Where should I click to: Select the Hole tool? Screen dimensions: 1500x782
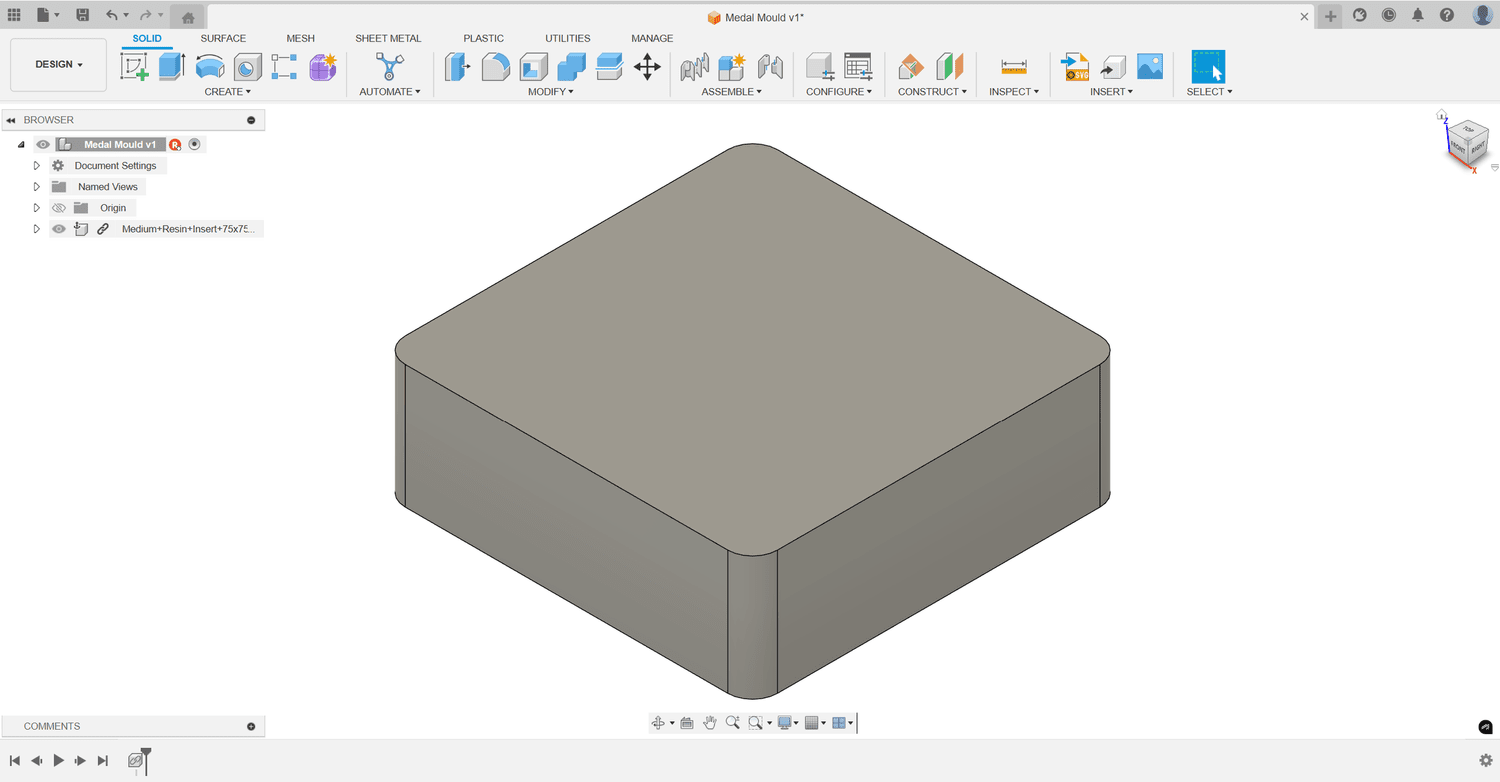(x=247, y=67)
